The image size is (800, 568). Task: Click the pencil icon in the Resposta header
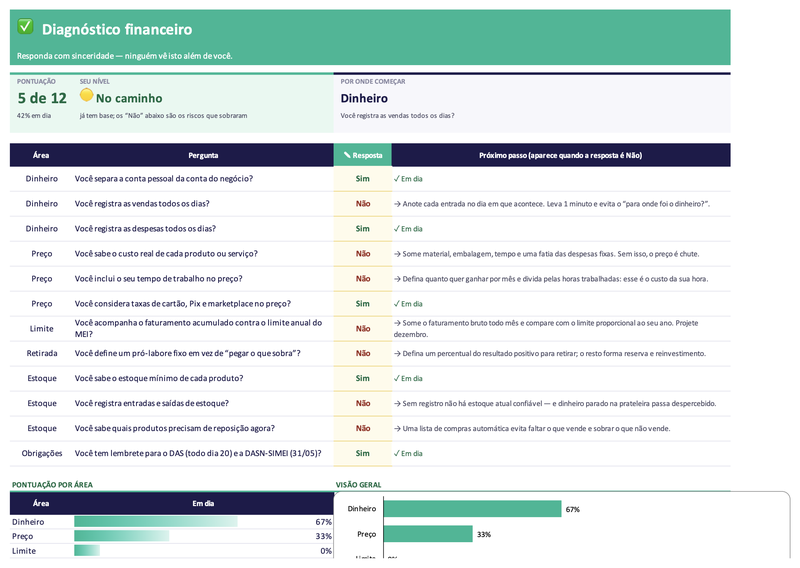click(347, 155)
